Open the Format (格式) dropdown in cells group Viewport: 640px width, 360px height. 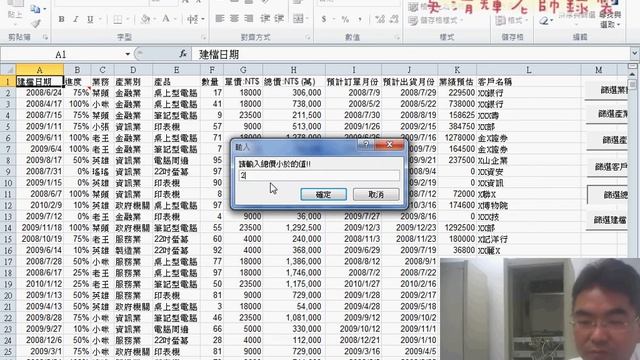511,20
